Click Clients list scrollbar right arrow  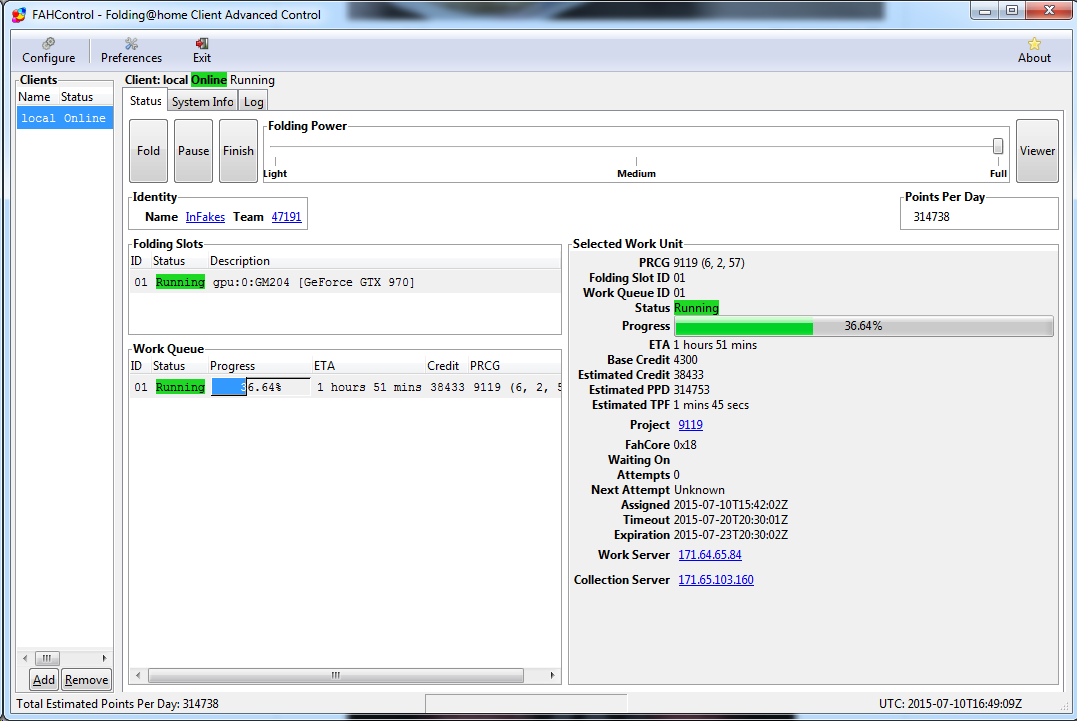pos(104,658)
